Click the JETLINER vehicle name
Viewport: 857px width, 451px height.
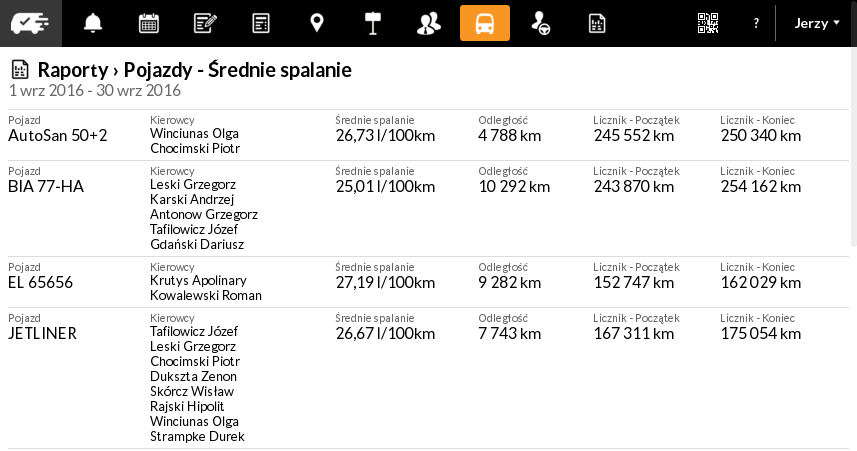point(43,333)
